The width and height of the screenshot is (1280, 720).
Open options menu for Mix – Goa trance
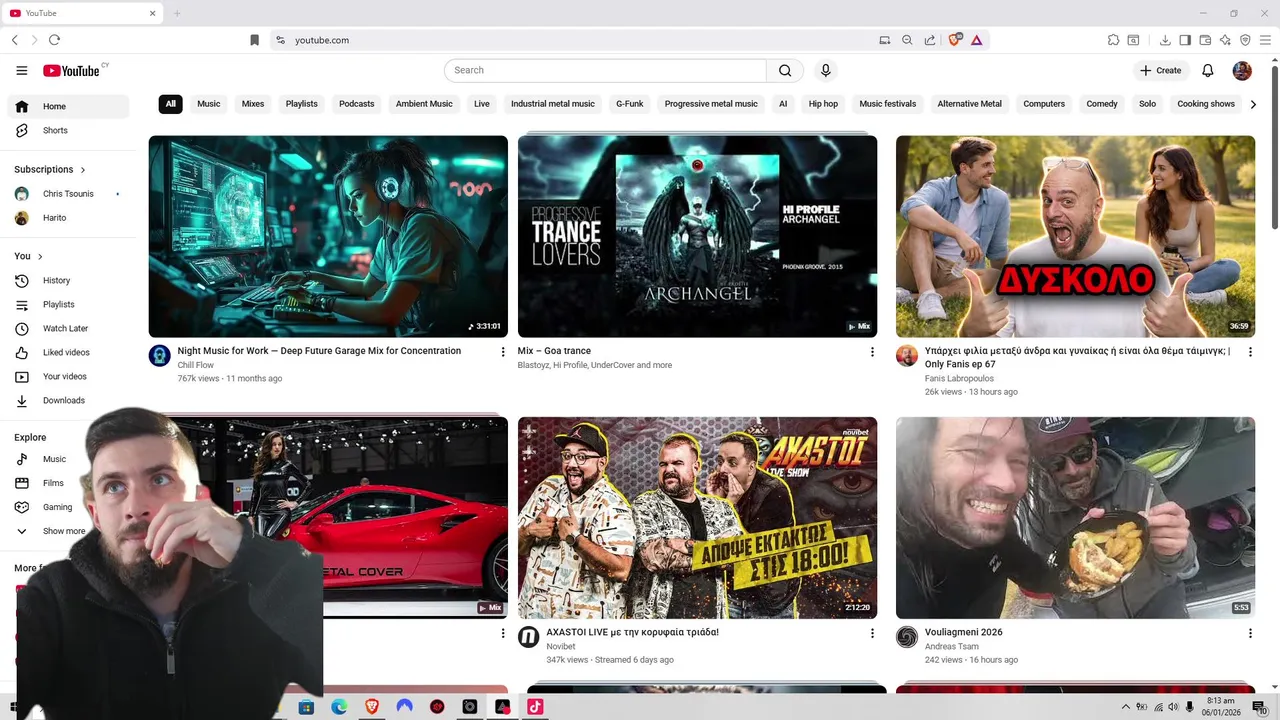[872, 352]
